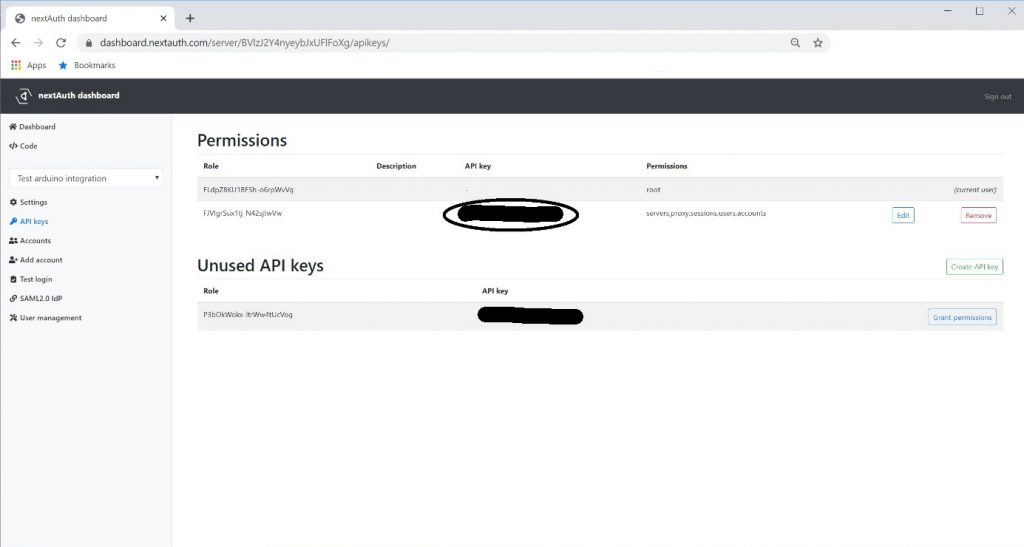Click the role ID in the Unused API keys row
Image resolution: width=1024 pixels, height=547 pixels.
(248, 315)
